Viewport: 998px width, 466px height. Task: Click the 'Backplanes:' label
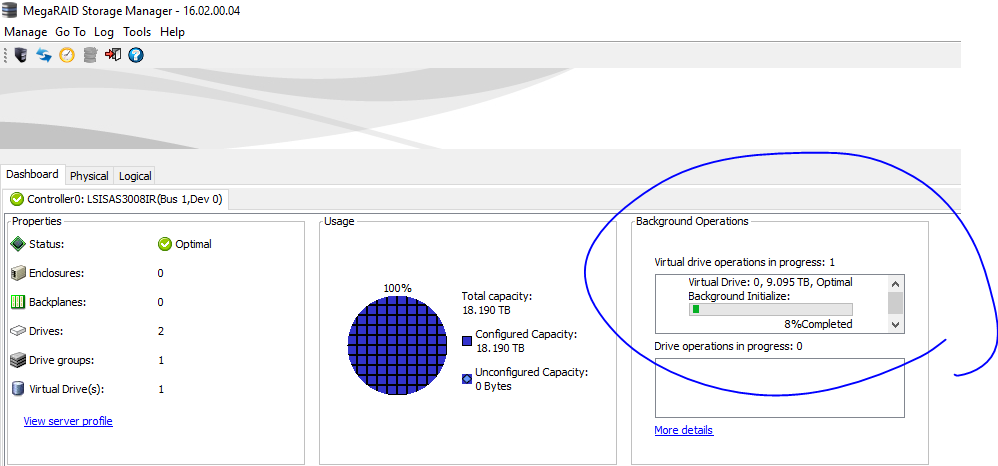[x=57, y=302]
